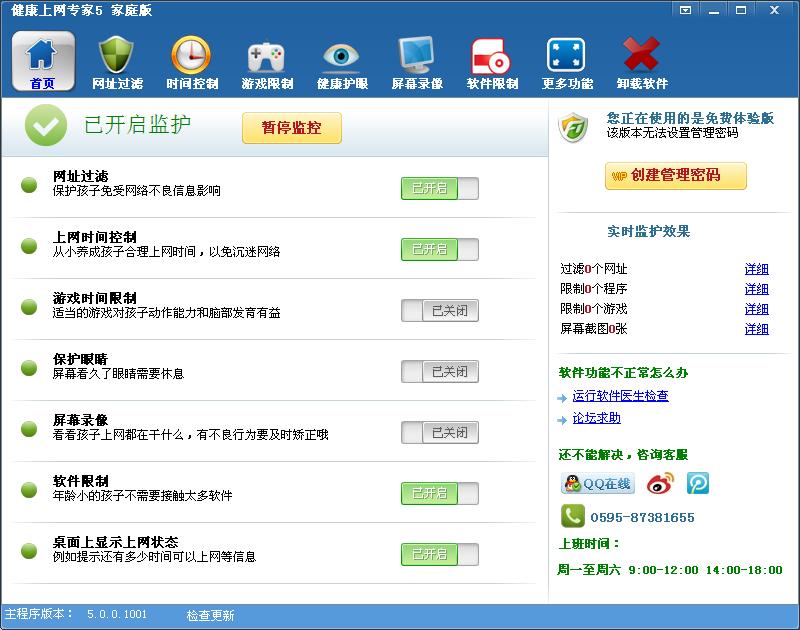This screenshot has height=630, width=800.
Task: Click 屏幕看久了眼睛需要休息 description
Action: (118, 374)
